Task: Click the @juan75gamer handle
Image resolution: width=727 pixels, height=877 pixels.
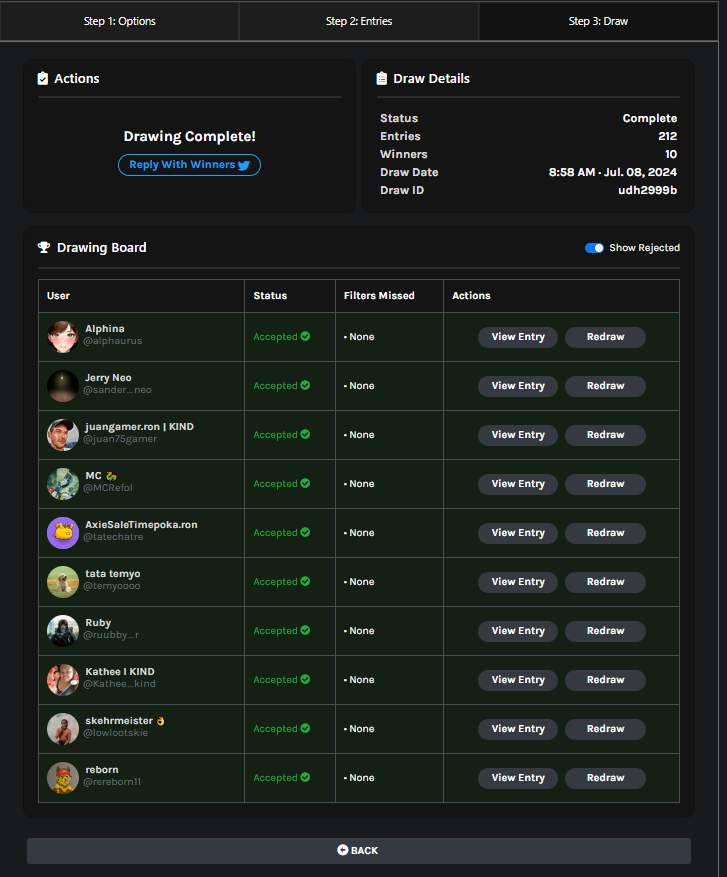Action: coord(120,439)
